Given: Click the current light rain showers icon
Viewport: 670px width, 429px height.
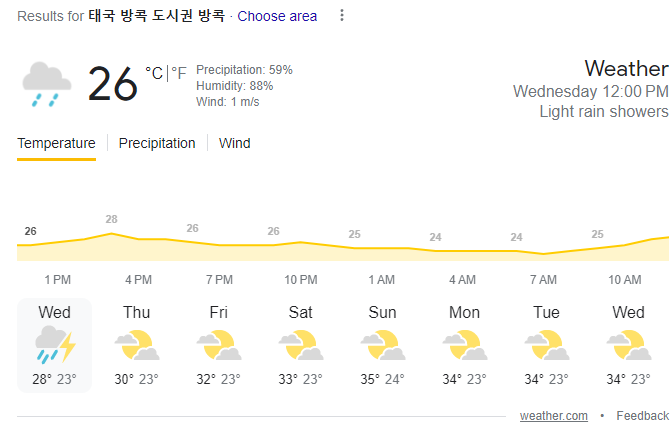Looking at the screenshot, I should coord(46,84).
